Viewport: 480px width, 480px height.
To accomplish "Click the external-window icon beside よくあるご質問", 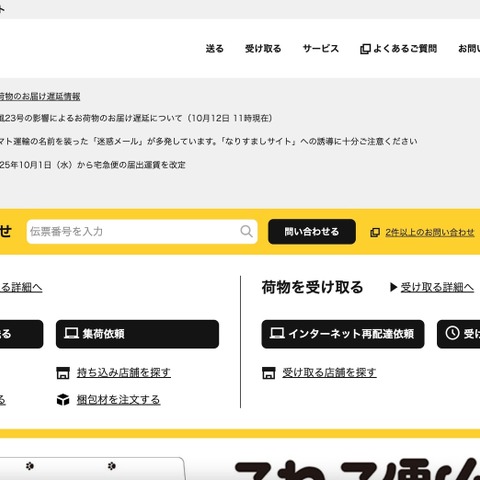I will point(365,49).
